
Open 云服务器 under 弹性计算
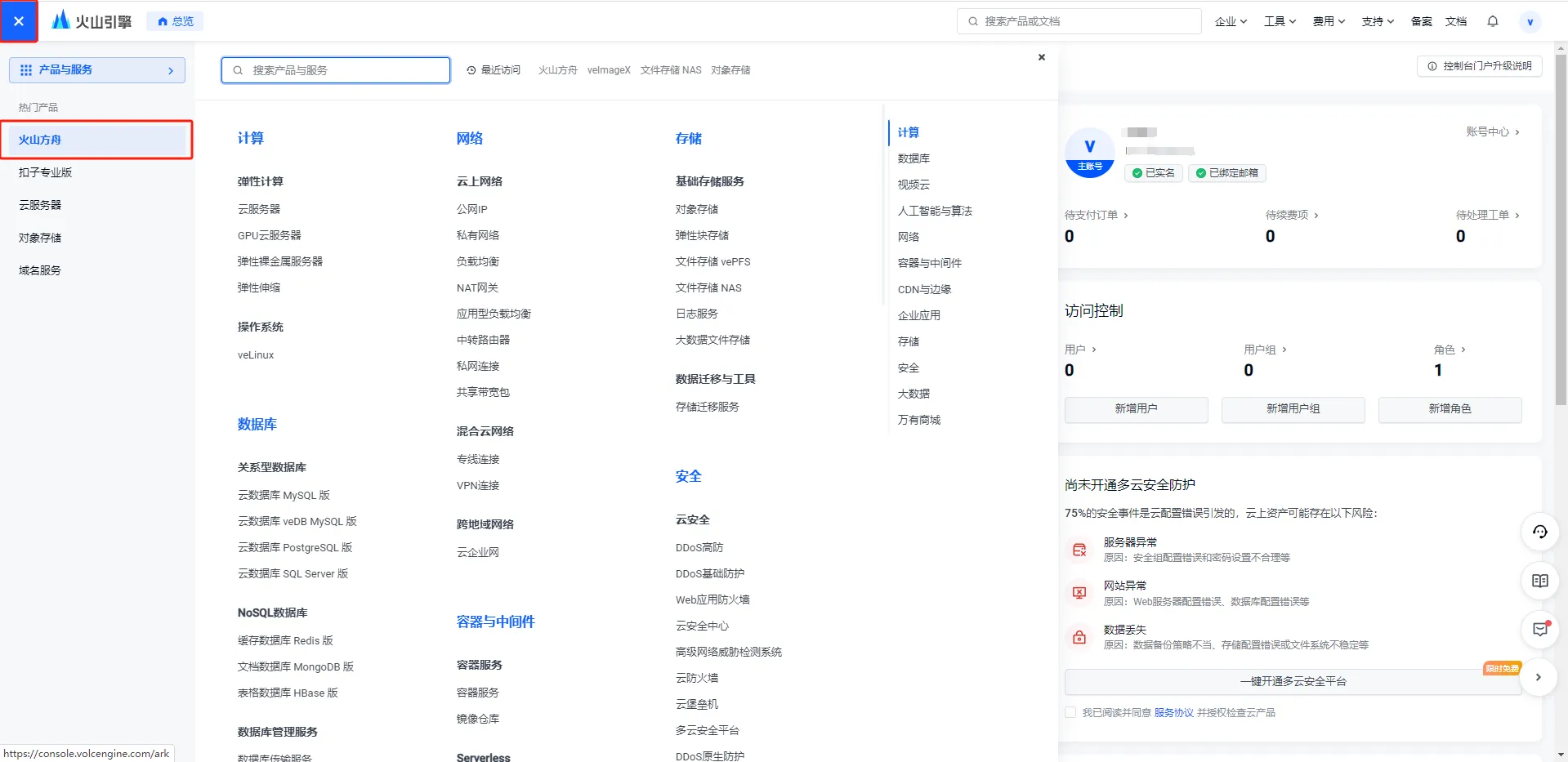(x=259, y=209)
